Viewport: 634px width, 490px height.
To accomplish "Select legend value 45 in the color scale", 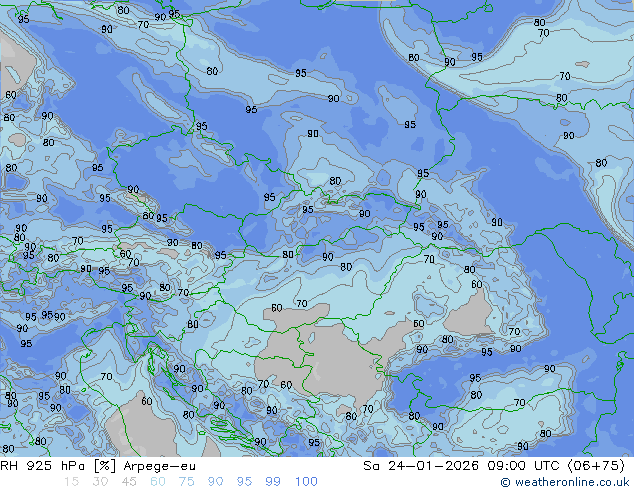I will pyautogui.click(x=129, y=482).
